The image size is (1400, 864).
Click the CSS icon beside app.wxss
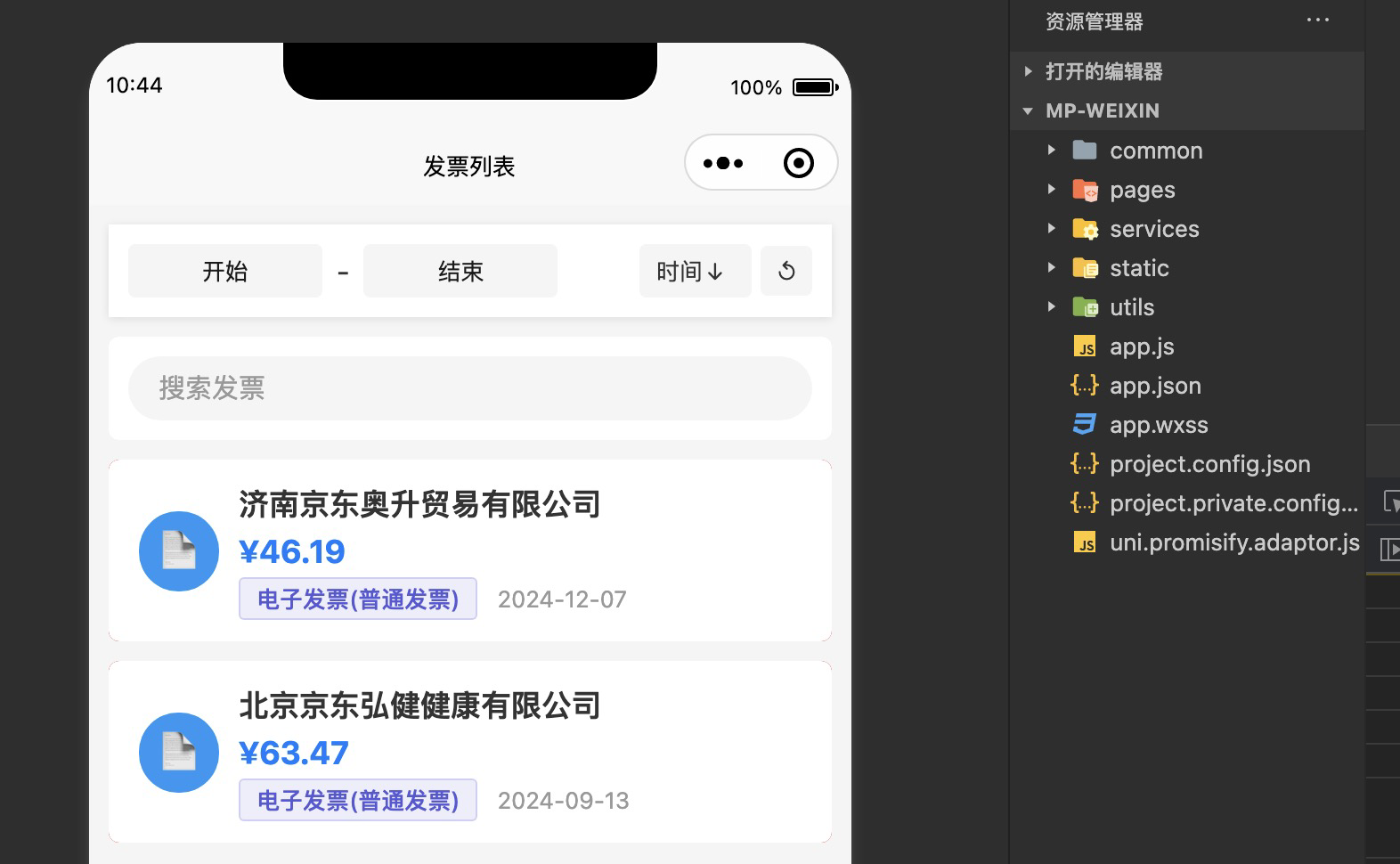(x=1085, y=424)
